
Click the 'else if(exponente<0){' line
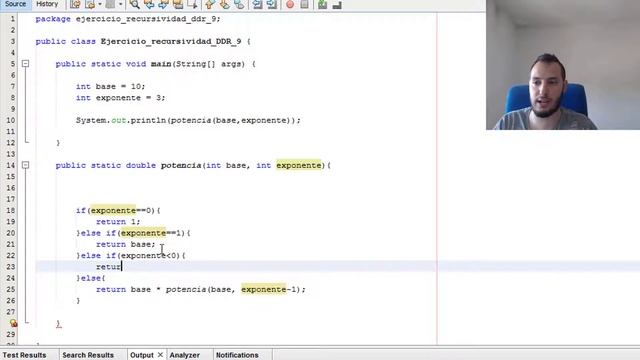[x=131, y=256]
